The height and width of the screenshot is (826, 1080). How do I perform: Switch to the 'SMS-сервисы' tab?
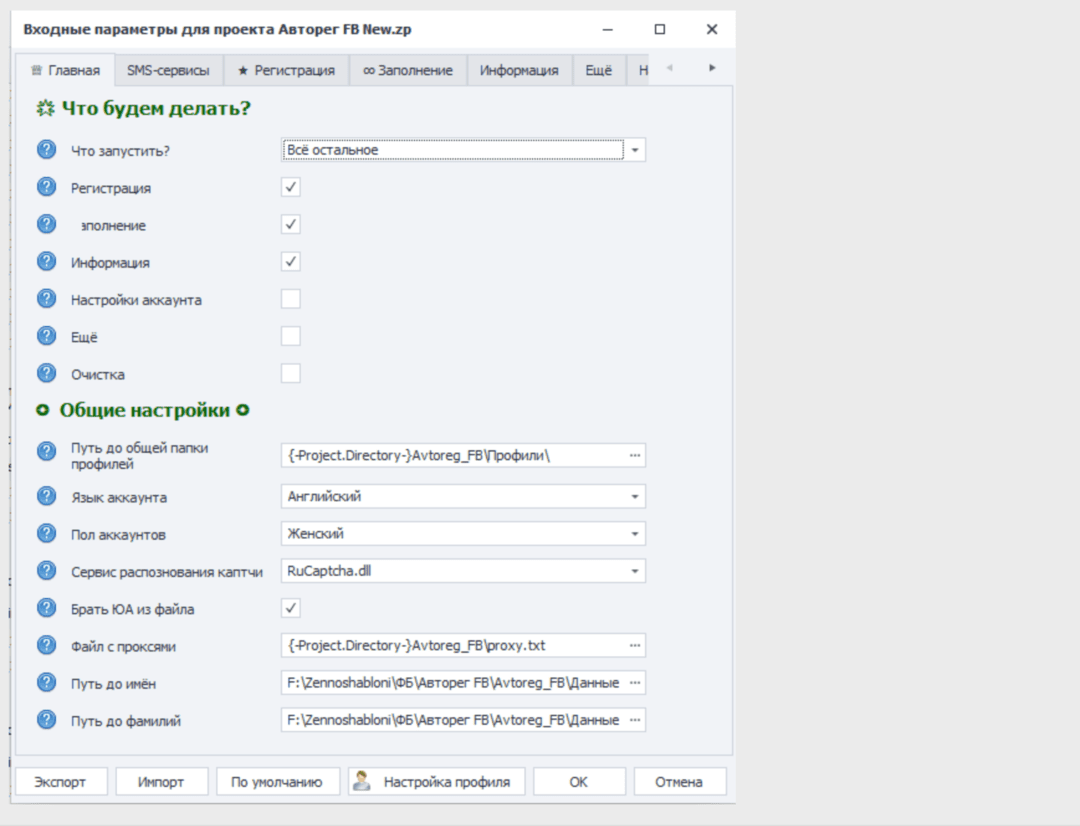click(168, 70)
